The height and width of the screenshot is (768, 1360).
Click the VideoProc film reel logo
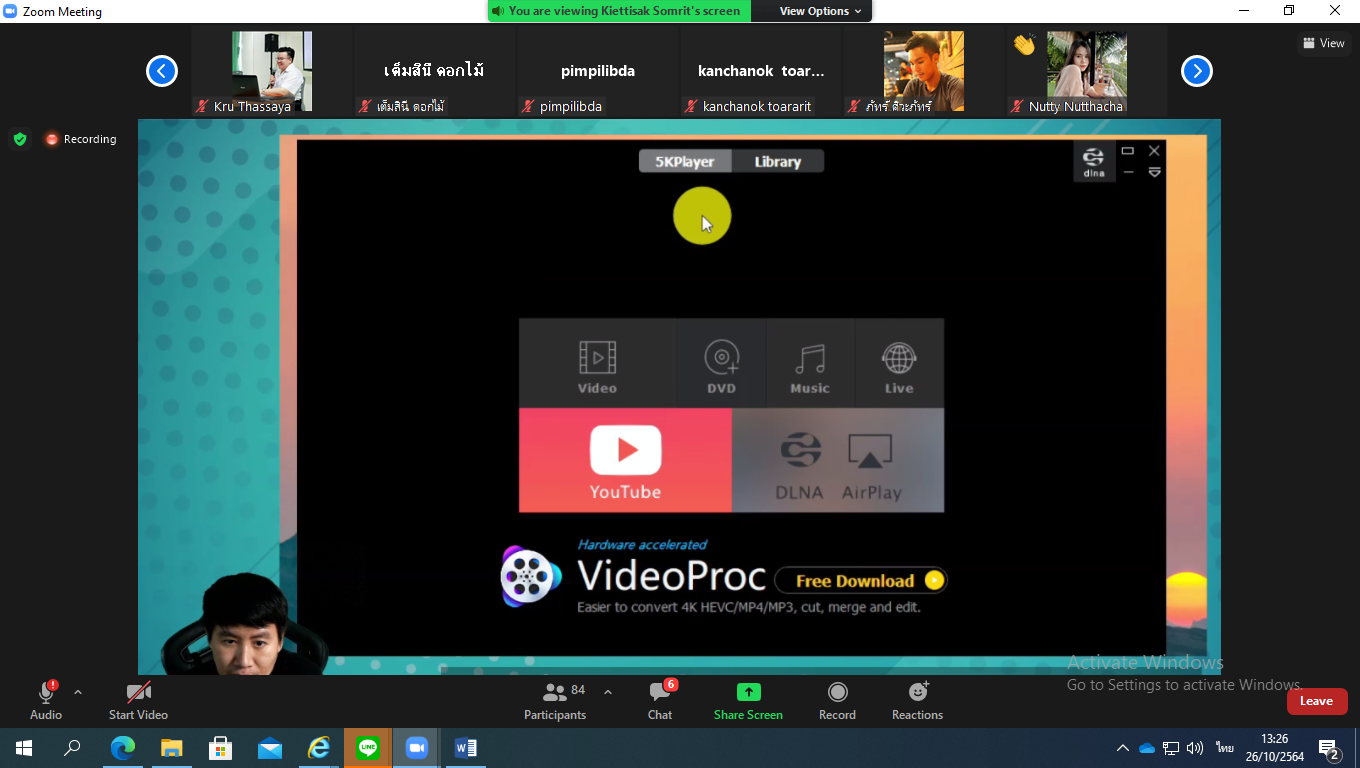531,577
